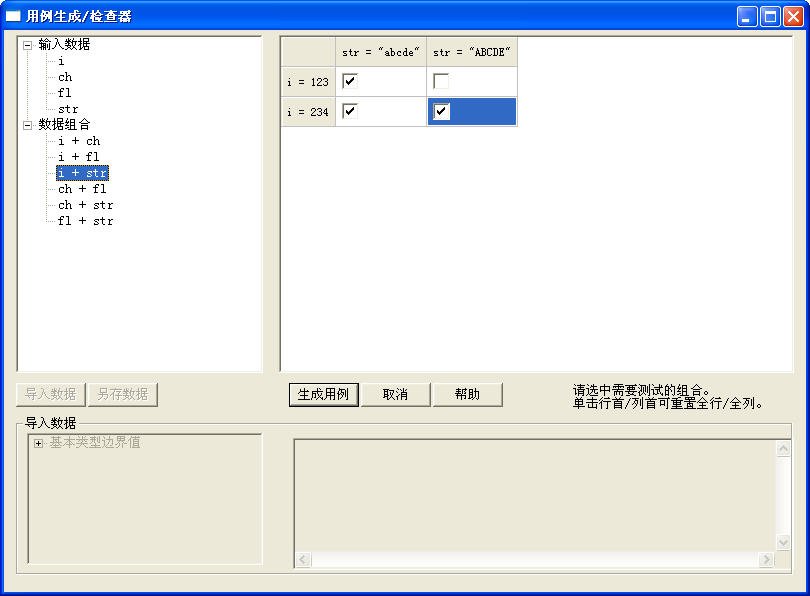Image resolution: width=810 pixels, height=596 pixels.
Task: Collapse the 数据组合 tree node
Action: pyautogui.click(x=27, y=125)
